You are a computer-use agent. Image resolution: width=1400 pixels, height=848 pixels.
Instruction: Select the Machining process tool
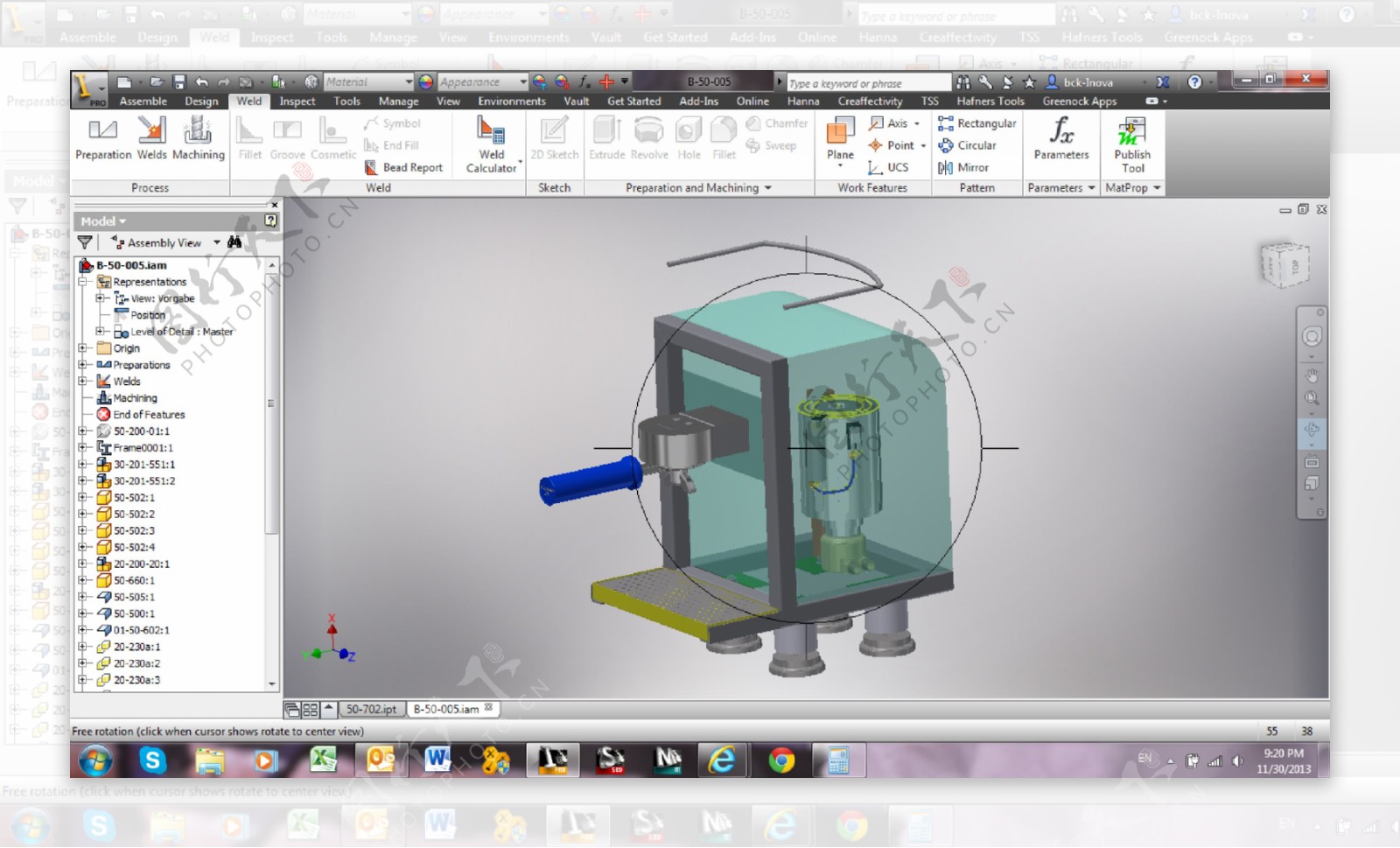pos(198,139)
